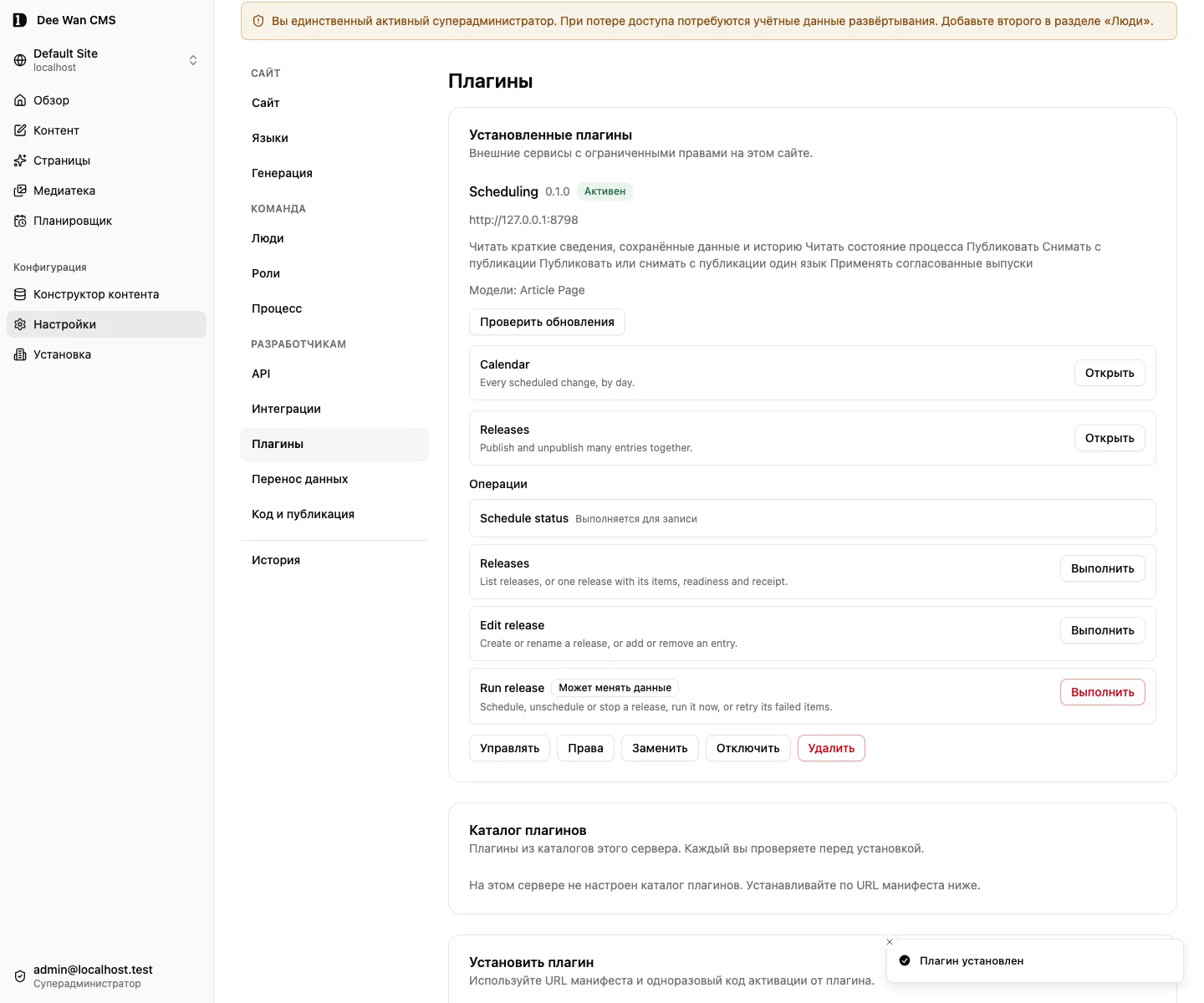Click the checkmark icon in the toast
1204x1003 pixels.
point(905,960)
